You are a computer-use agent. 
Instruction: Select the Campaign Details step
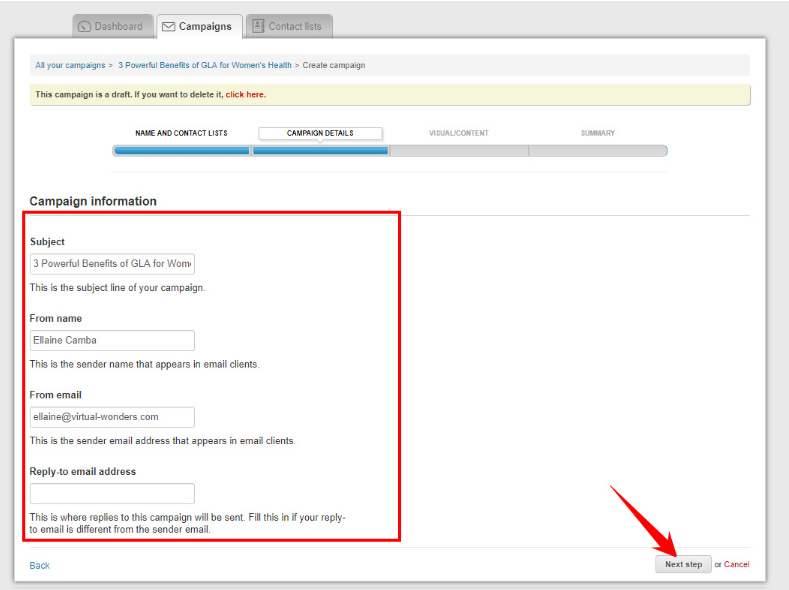click(320, 133)
